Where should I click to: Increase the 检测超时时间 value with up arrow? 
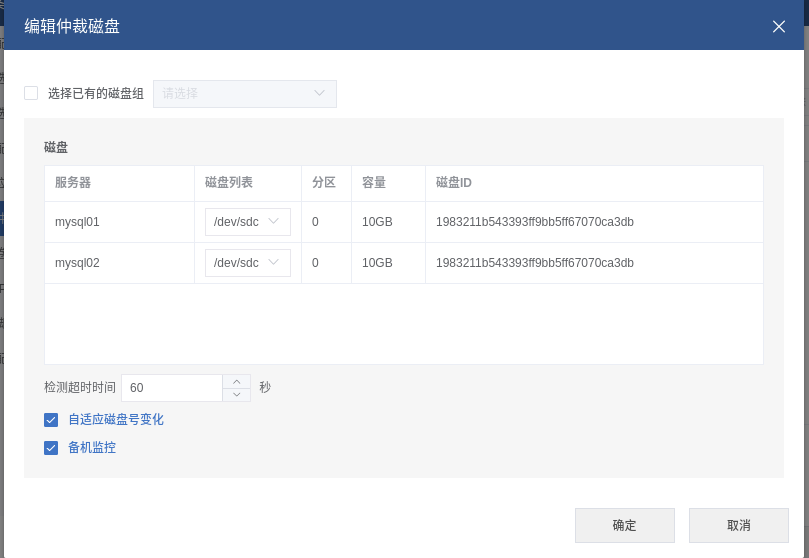236,381
